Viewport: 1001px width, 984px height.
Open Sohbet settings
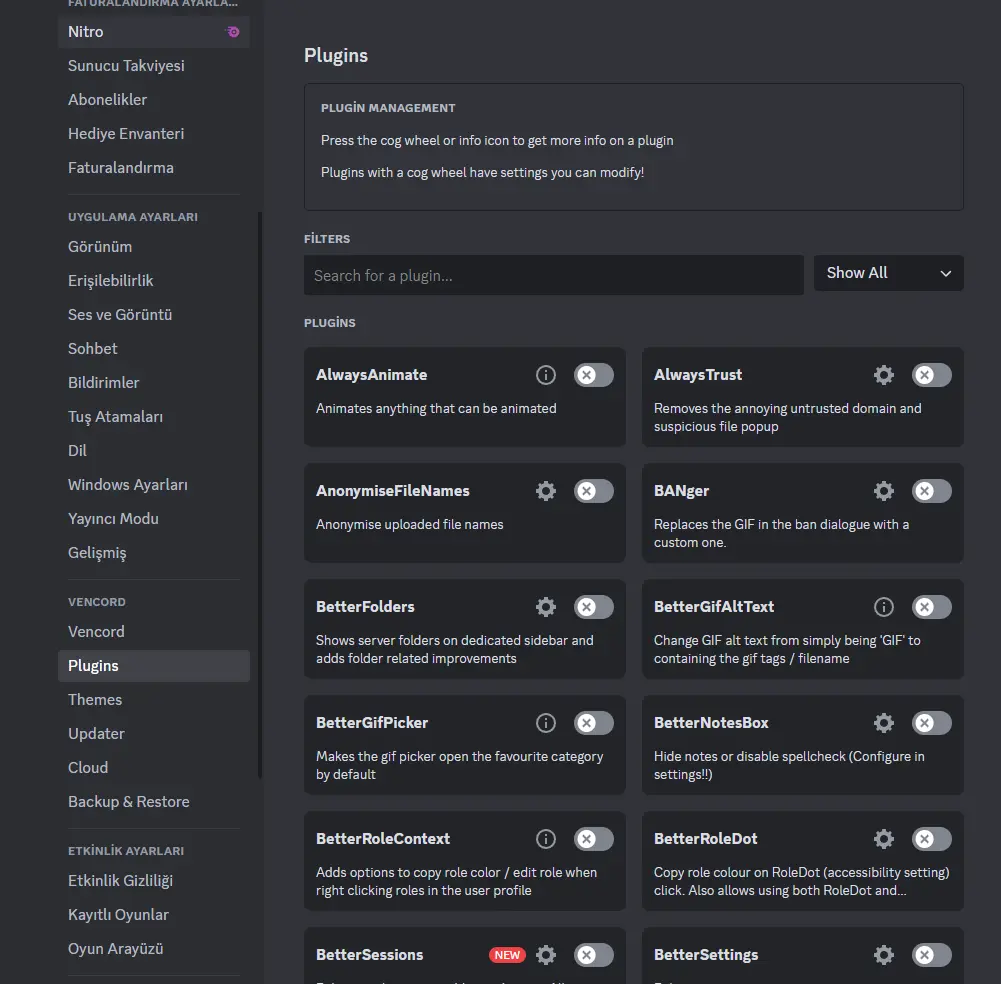pyautogui.click(x=153, y=349)
